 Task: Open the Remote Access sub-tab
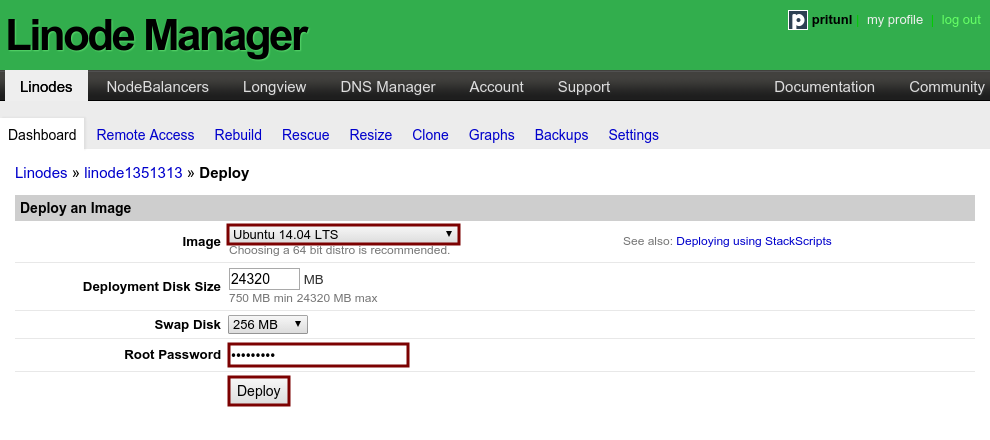click(x=145, y=135)
